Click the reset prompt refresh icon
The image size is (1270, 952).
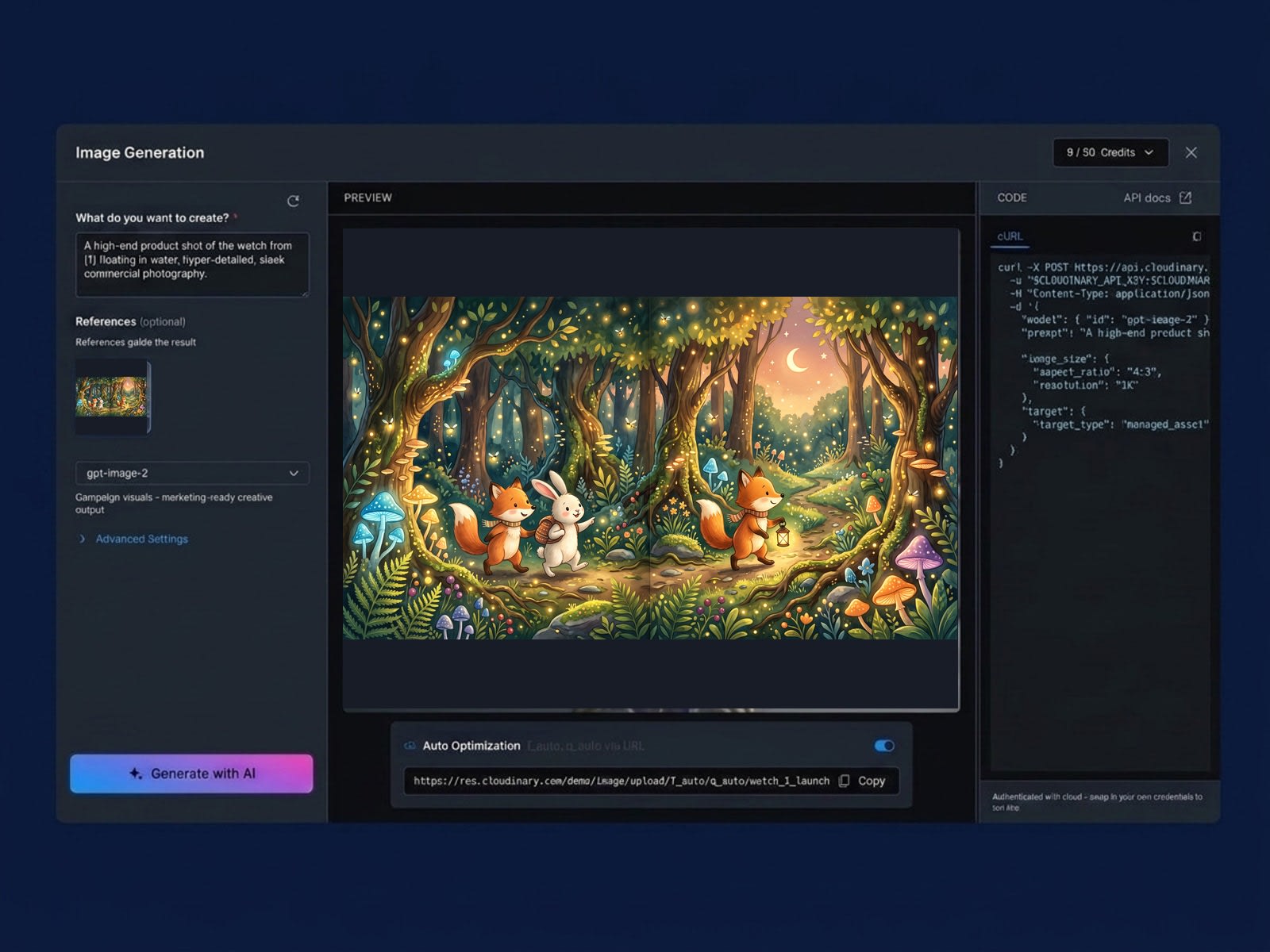pyautogui.click(x=293, y=201)
